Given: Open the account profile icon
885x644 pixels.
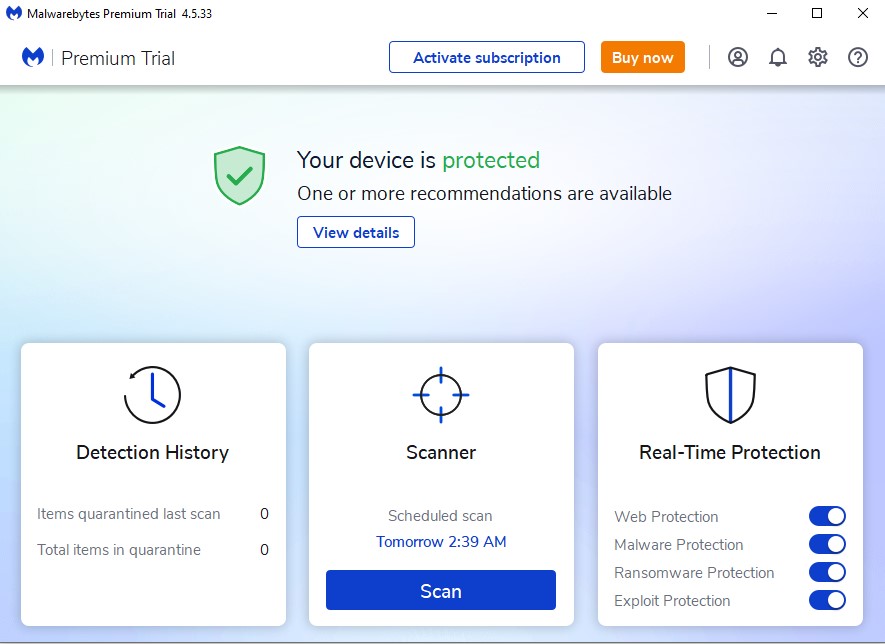Looking at the screenshot, I should (x=738, y=57).
